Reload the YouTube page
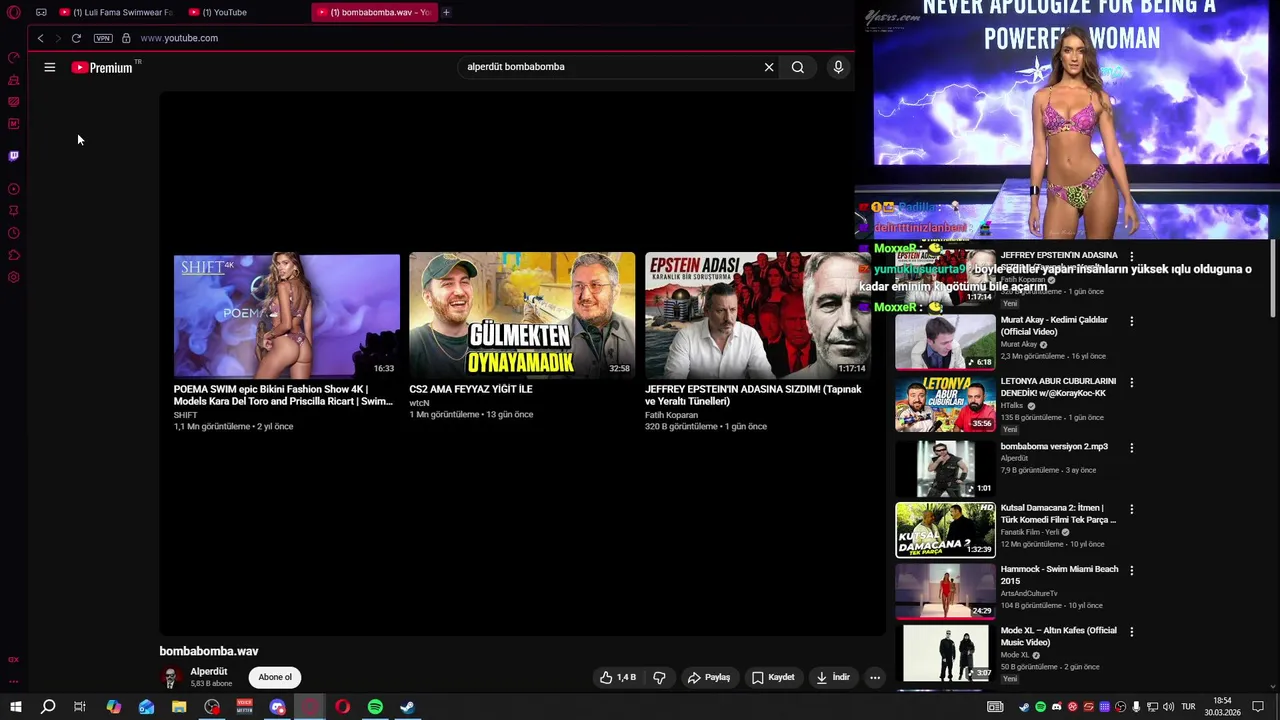 [x=76, y=38]
